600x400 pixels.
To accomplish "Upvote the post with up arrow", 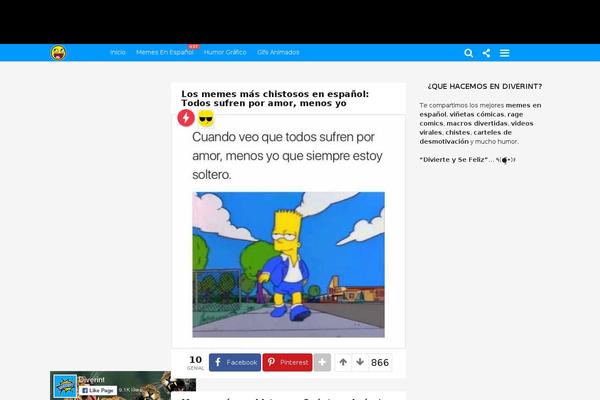I will pyautogui.click(x=343, y=362).
